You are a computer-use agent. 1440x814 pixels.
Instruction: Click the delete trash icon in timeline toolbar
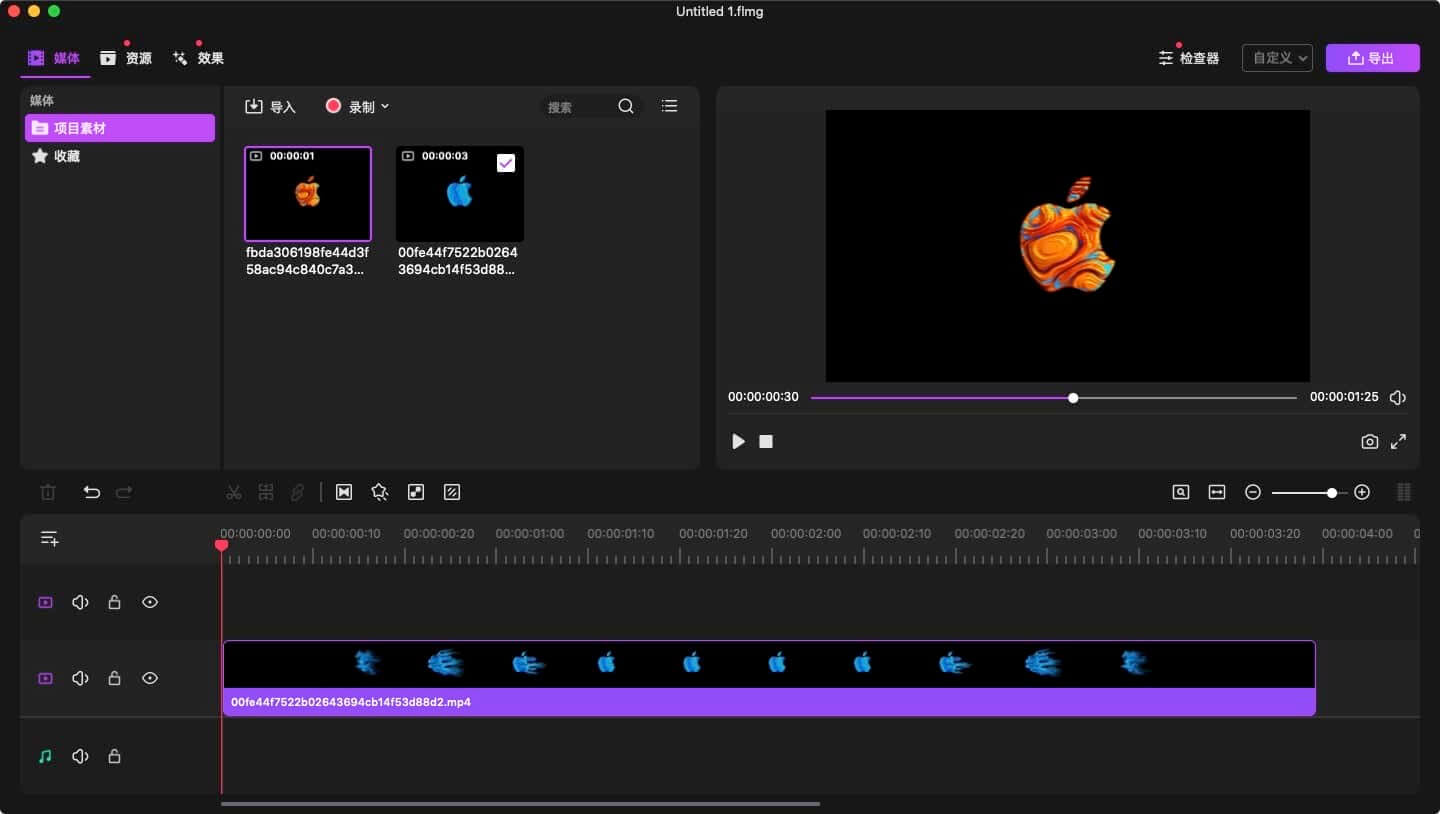point(48,492)
